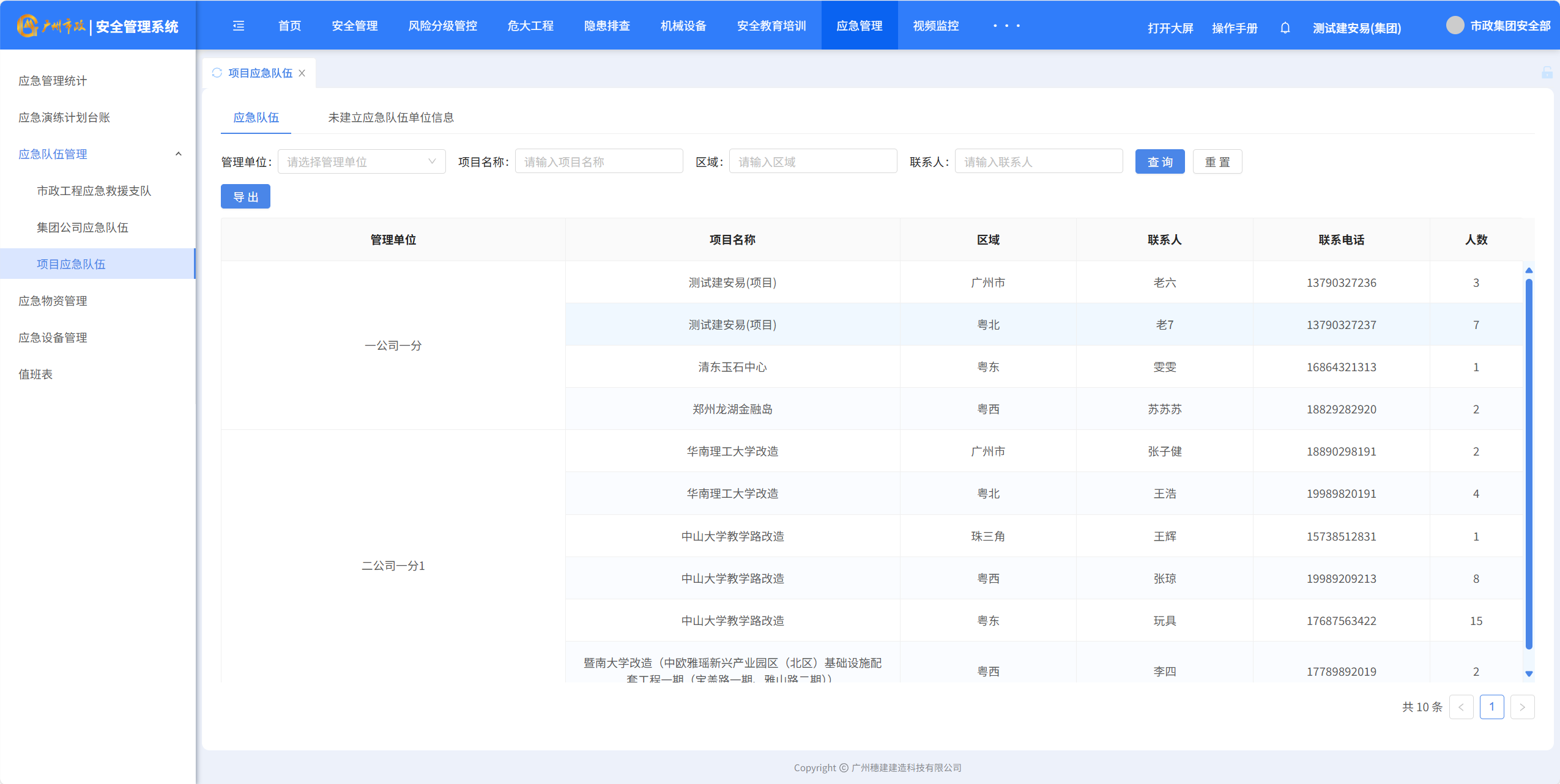The width and height of the screenshot is (1560, 784).
Task: Click the sidebar collapse menu icon
Action: (x=239, y=26)
